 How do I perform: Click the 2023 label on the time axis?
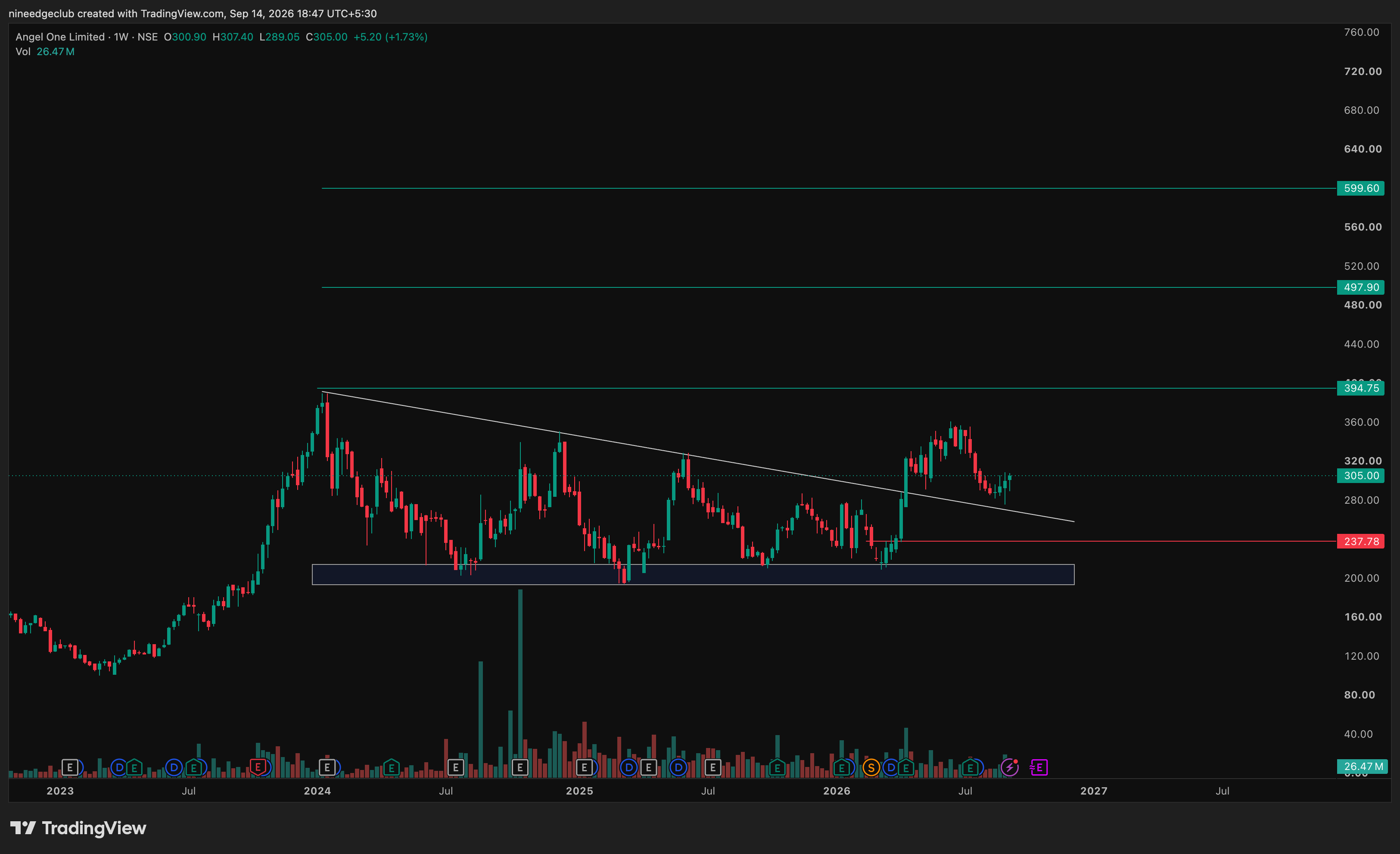coord(59,791)
